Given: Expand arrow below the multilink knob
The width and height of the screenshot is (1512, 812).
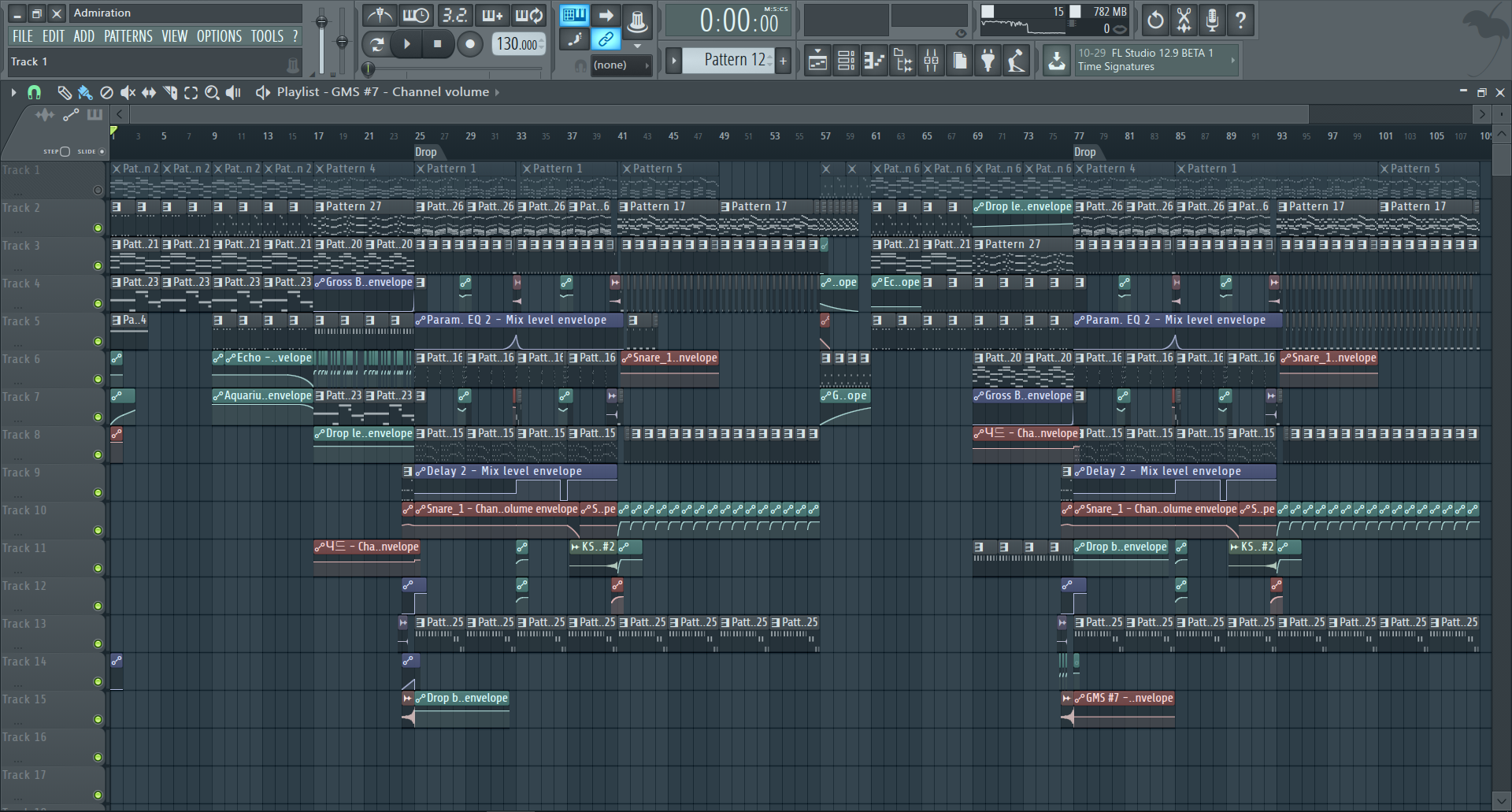Looking at the screenshot, I should (x=637, y=46).
